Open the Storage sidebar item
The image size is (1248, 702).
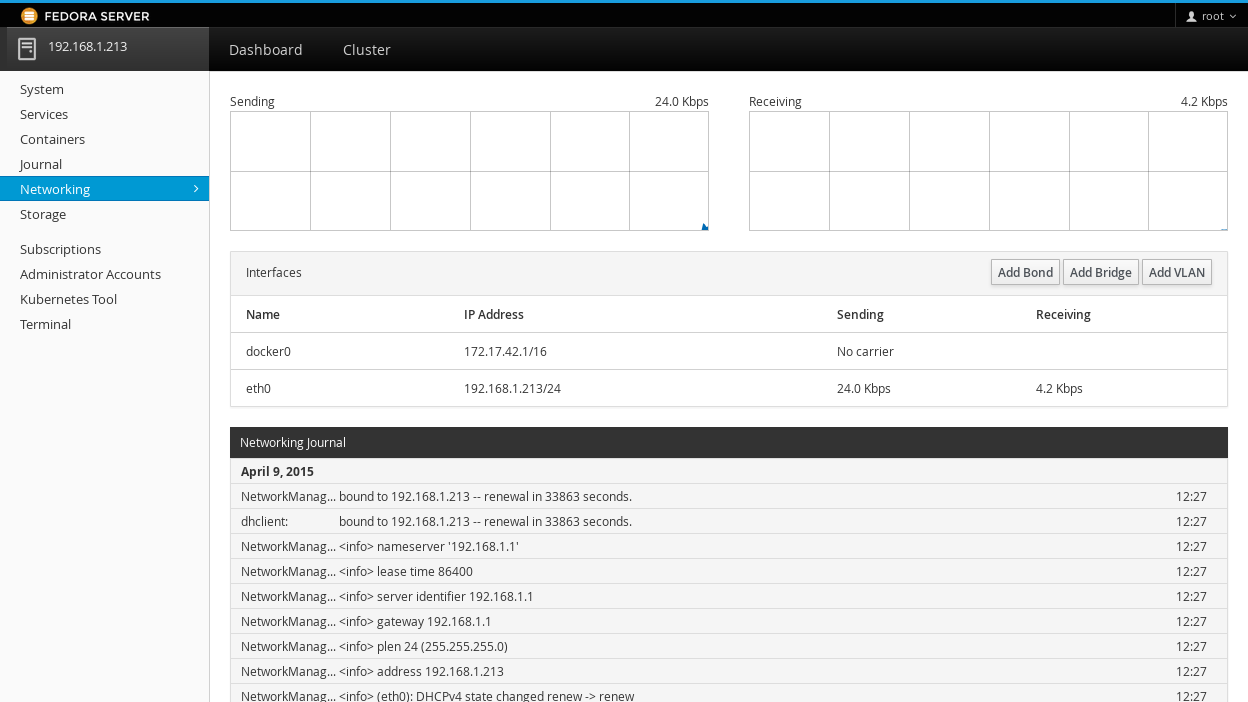43,214
